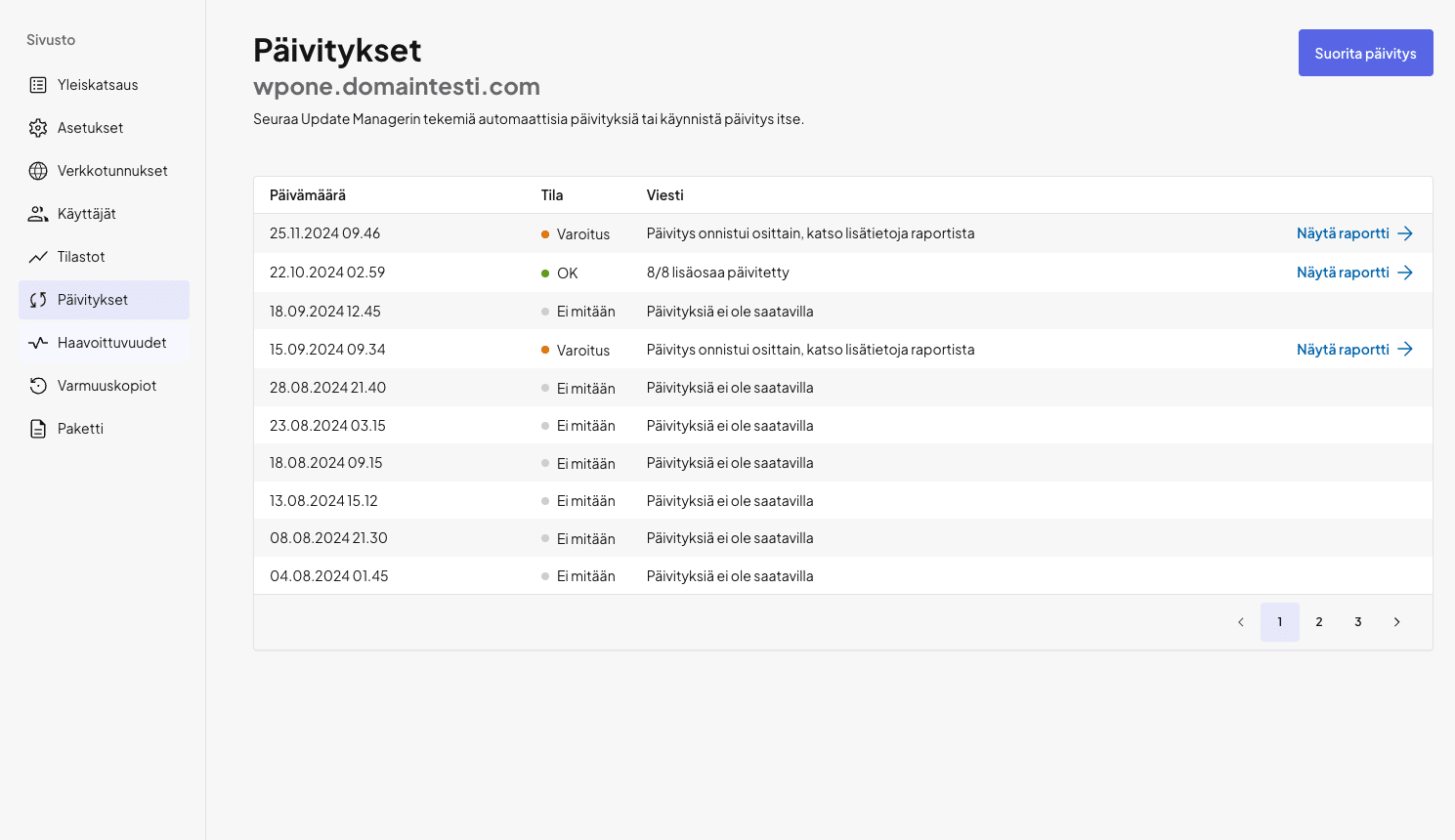Click the Tilastot chart line icon
Image resolution: width=1455 pixels, height=840 pixels.
tap(38, 257)
